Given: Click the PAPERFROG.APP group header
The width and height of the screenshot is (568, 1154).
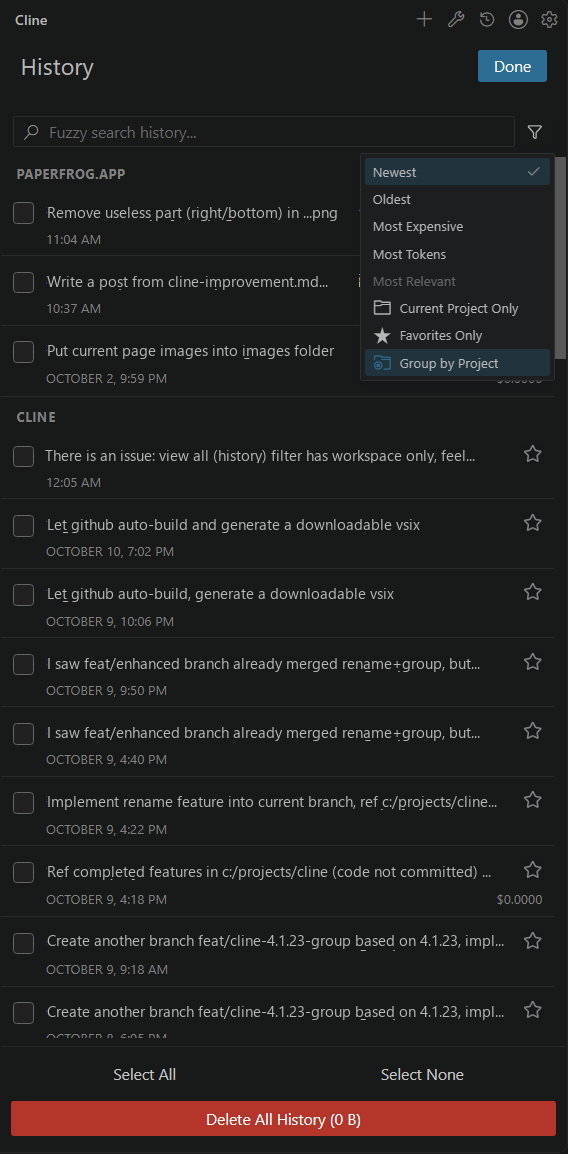Looking at the screenshot, I should (x=71, y=174).
